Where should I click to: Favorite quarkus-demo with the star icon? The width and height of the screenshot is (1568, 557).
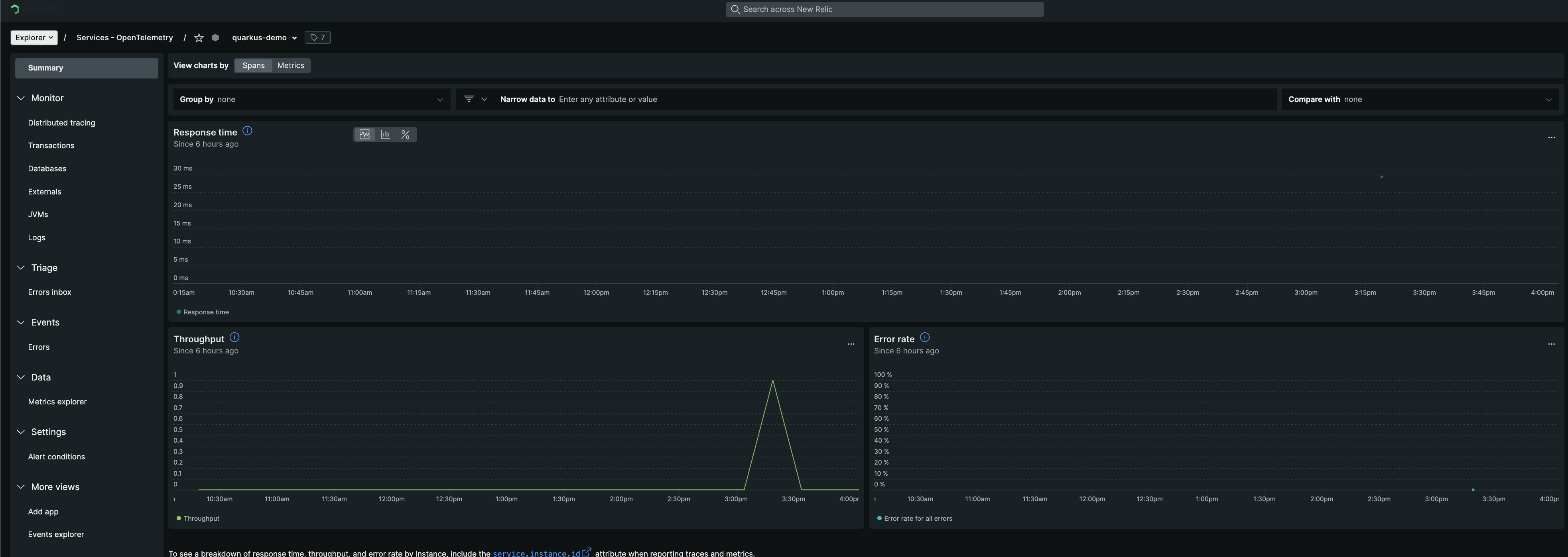199,38
